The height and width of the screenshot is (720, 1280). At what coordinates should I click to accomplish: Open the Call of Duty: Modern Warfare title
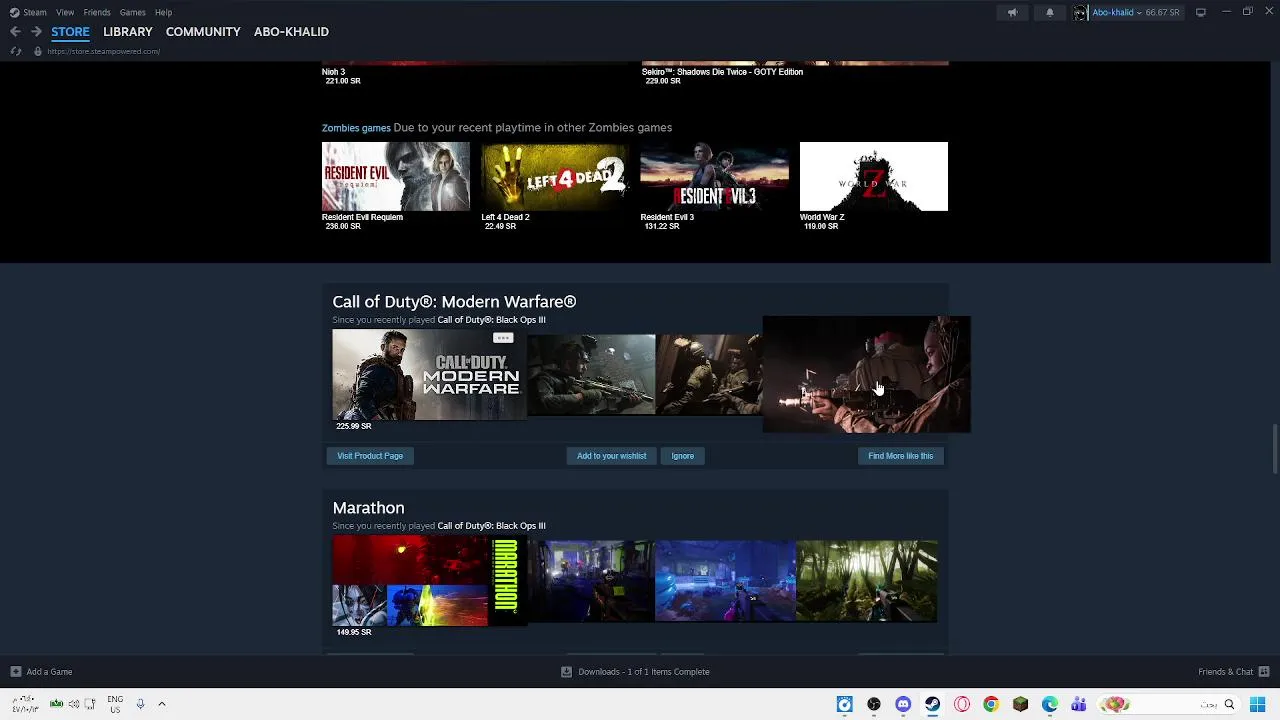coord(454,302)
